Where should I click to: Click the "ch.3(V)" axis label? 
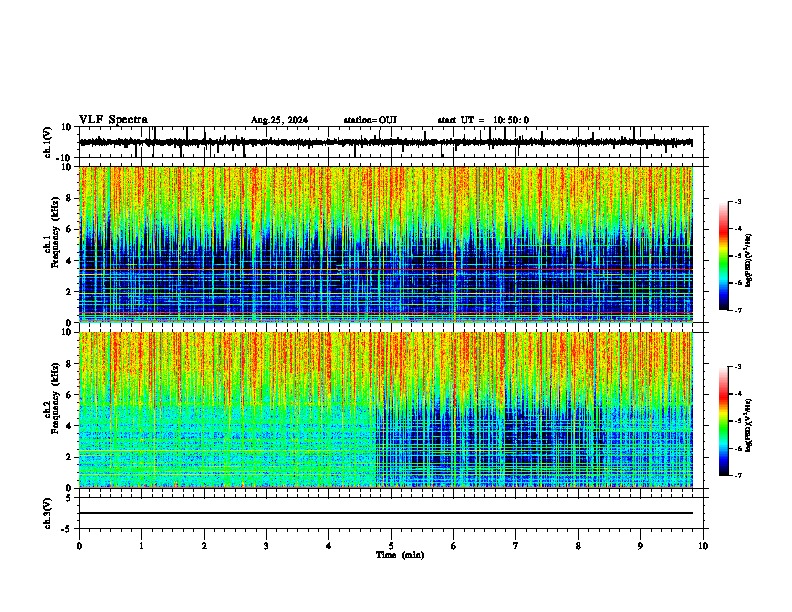(47, 513)
